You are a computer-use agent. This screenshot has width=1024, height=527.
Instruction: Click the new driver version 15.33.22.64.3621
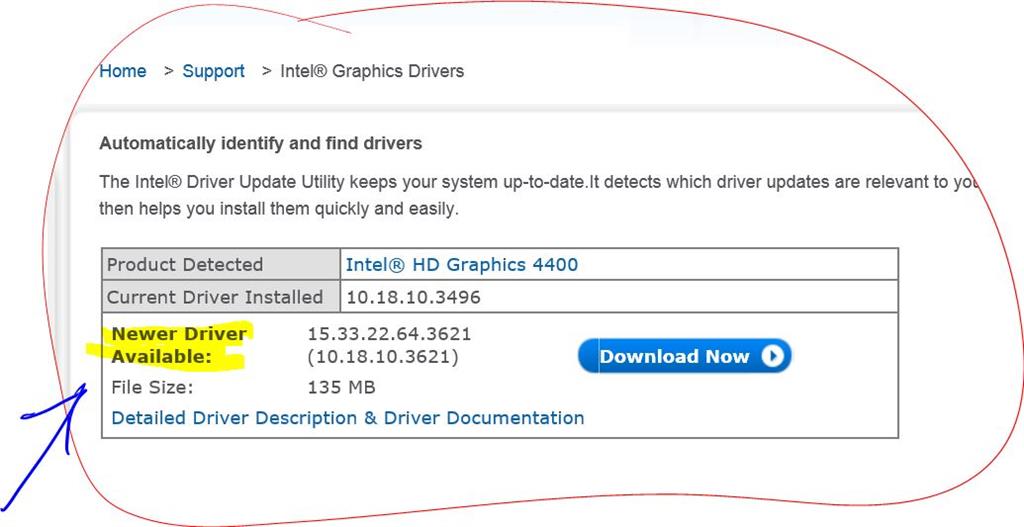point(389,334)
